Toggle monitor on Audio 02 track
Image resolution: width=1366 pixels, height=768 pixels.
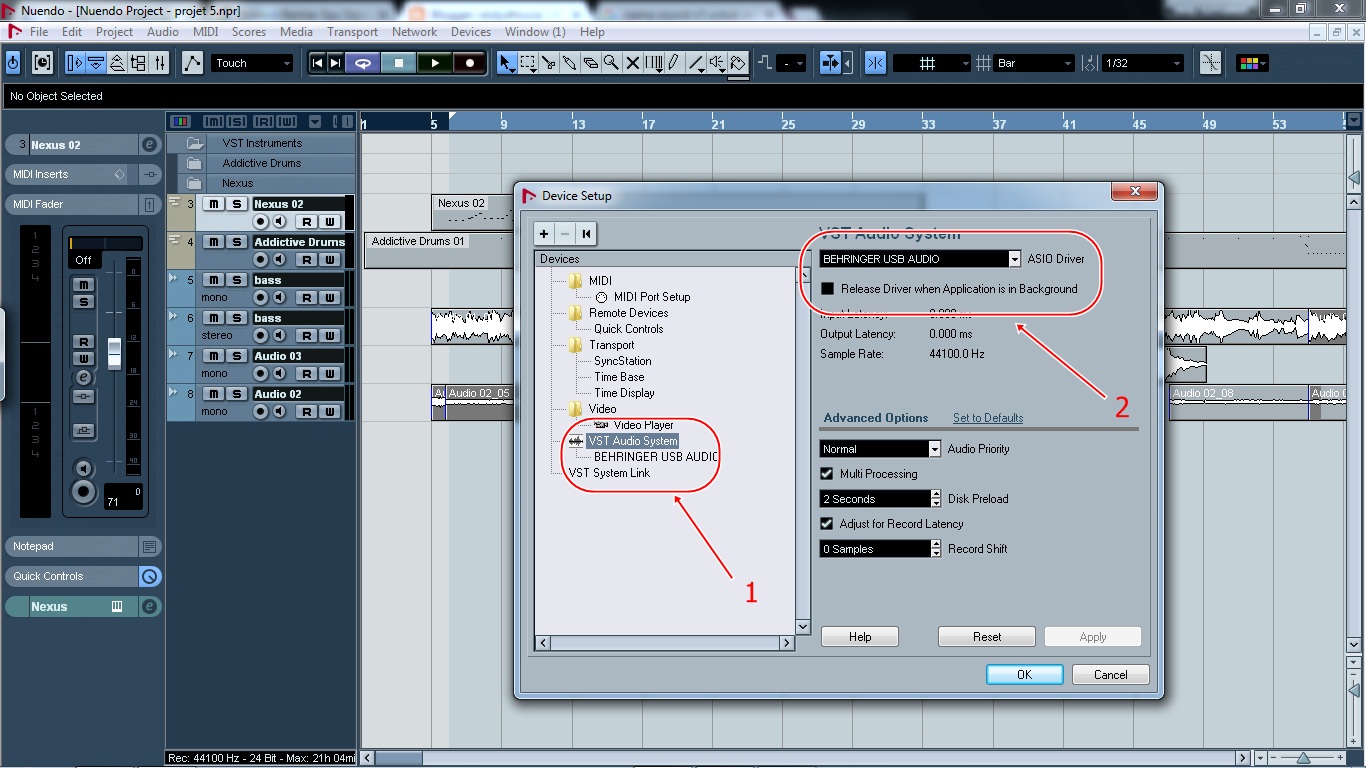(x=280, y=412)
